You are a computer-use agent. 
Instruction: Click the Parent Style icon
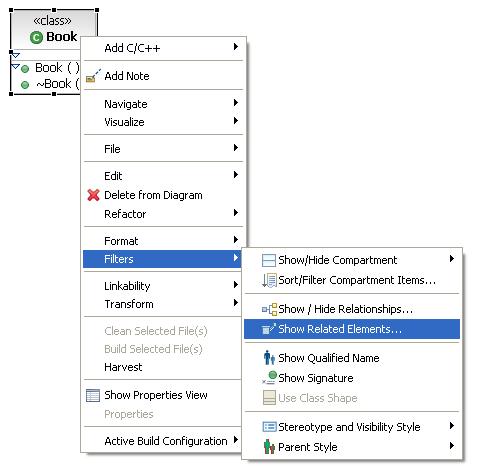(269, 447)
